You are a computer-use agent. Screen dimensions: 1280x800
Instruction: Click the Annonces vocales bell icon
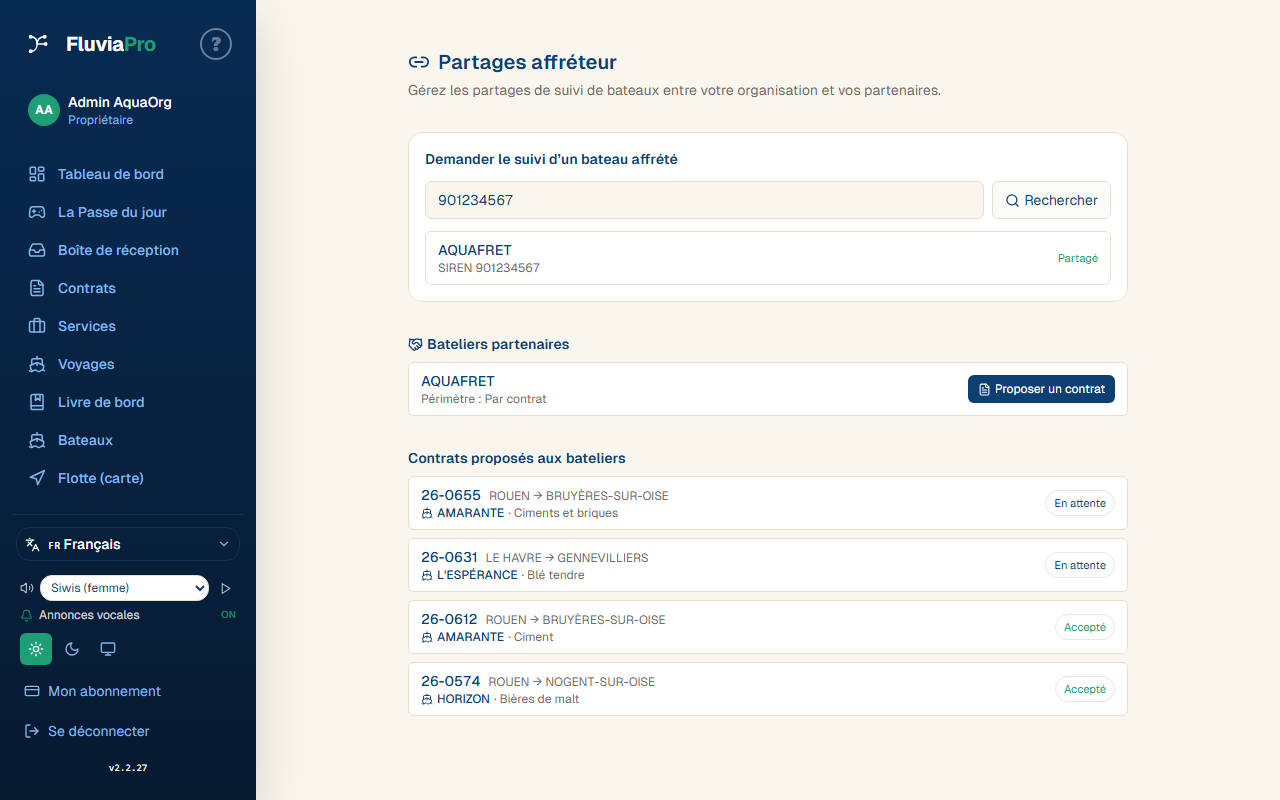point(27,615)
